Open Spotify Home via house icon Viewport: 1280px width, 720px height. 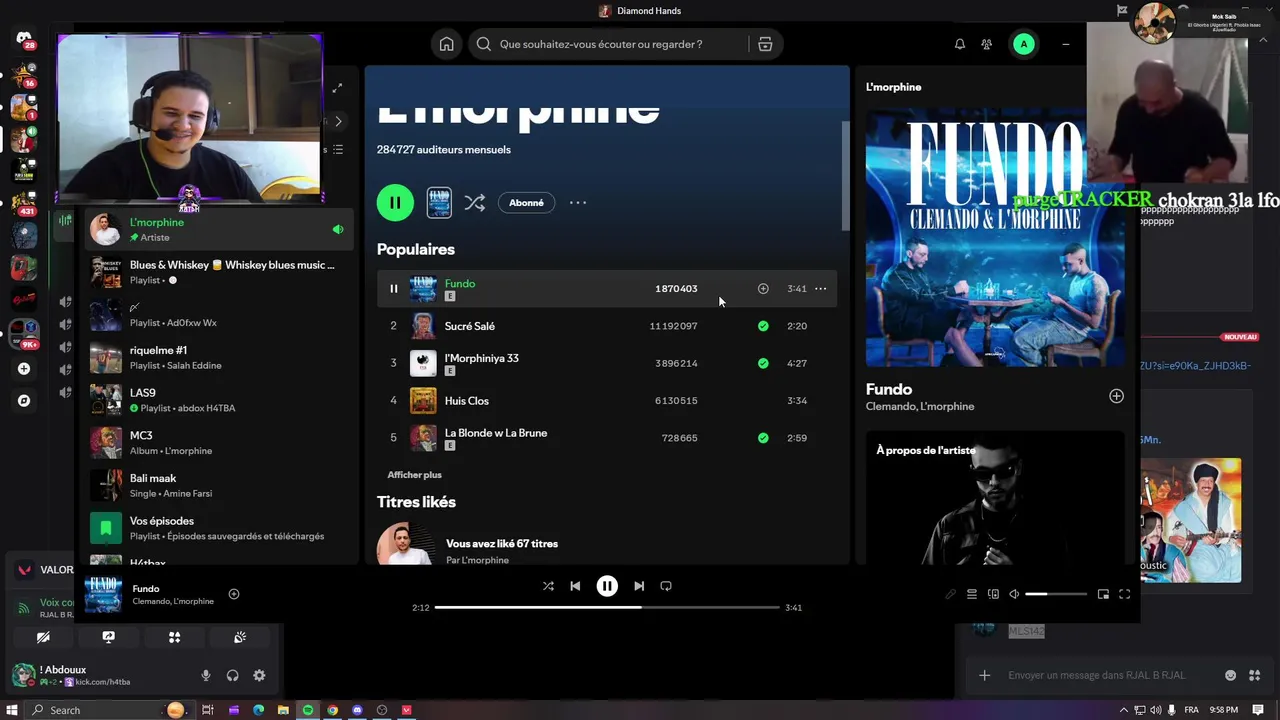coord(446,44)
